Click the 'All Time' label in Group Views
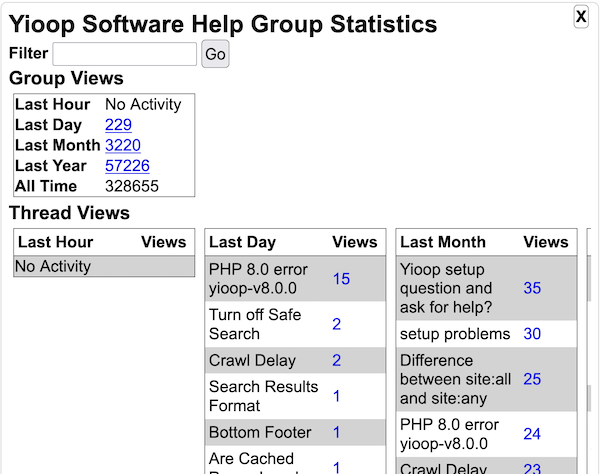Viewport: 600px width, 474px height. click(46, 186)
